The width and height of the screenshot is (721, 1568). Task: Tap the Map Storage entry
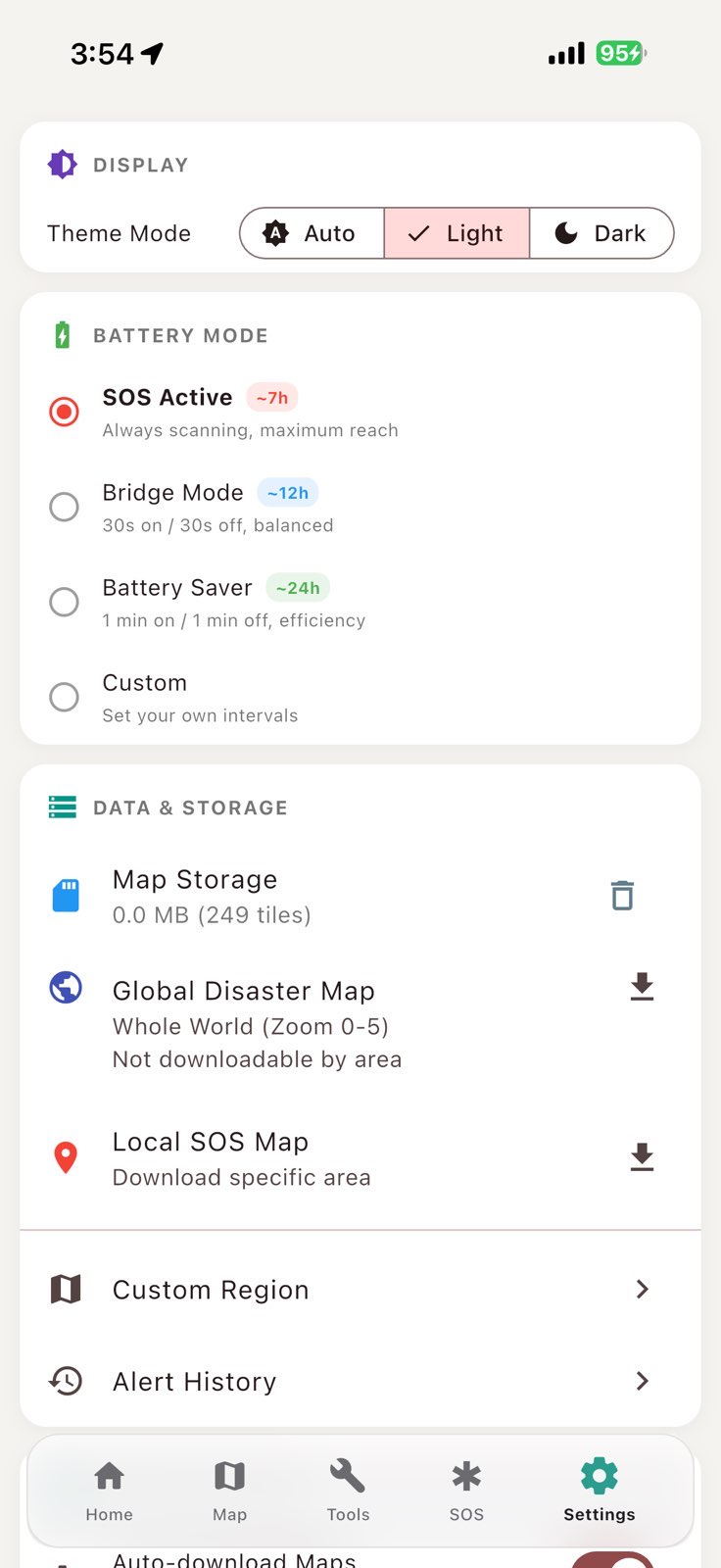[212, 896]
